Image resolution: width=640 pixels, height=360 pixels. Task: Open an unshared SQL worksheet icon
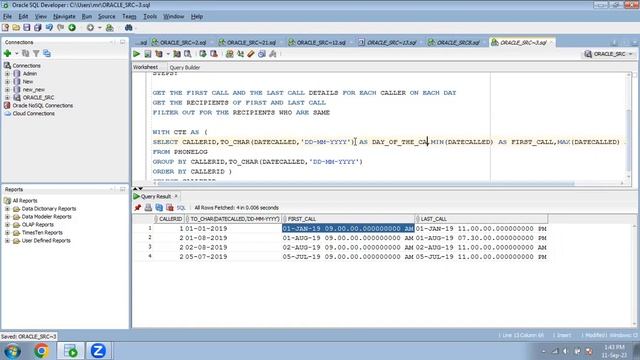click(x=230, y=54)
